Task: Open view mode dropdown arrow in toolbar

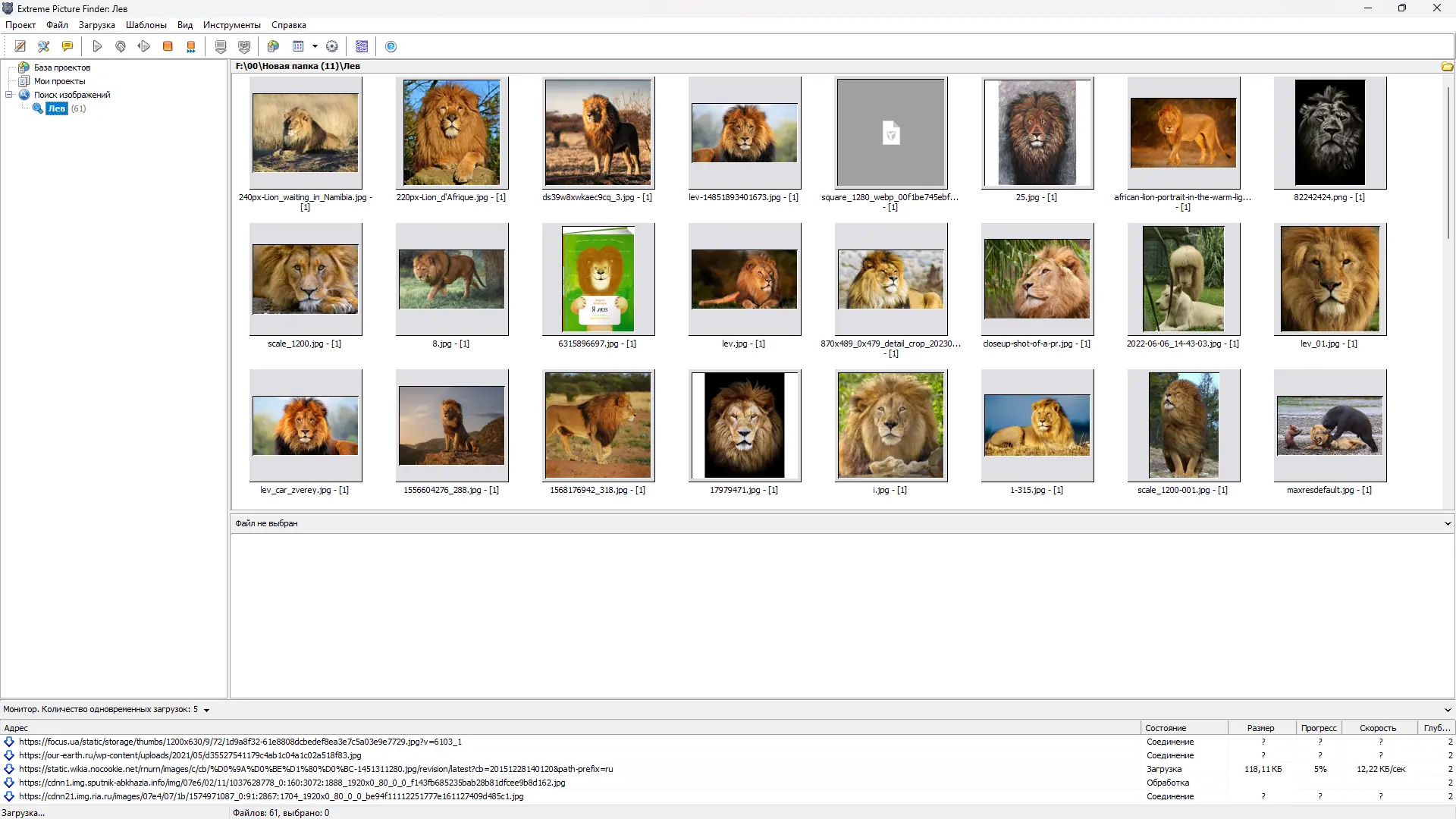Action: click(x=315, y=46)
